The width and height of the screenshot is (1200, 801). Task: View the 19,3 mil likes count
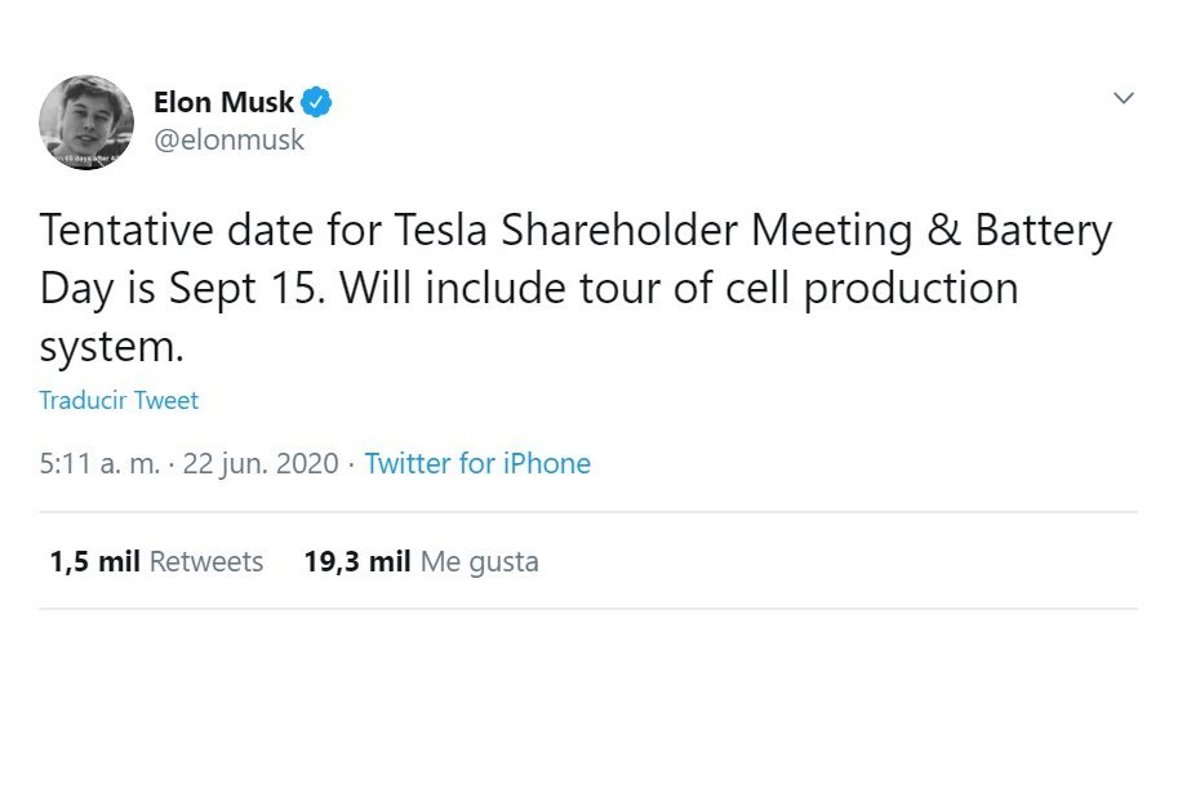(x=357, y=562)
